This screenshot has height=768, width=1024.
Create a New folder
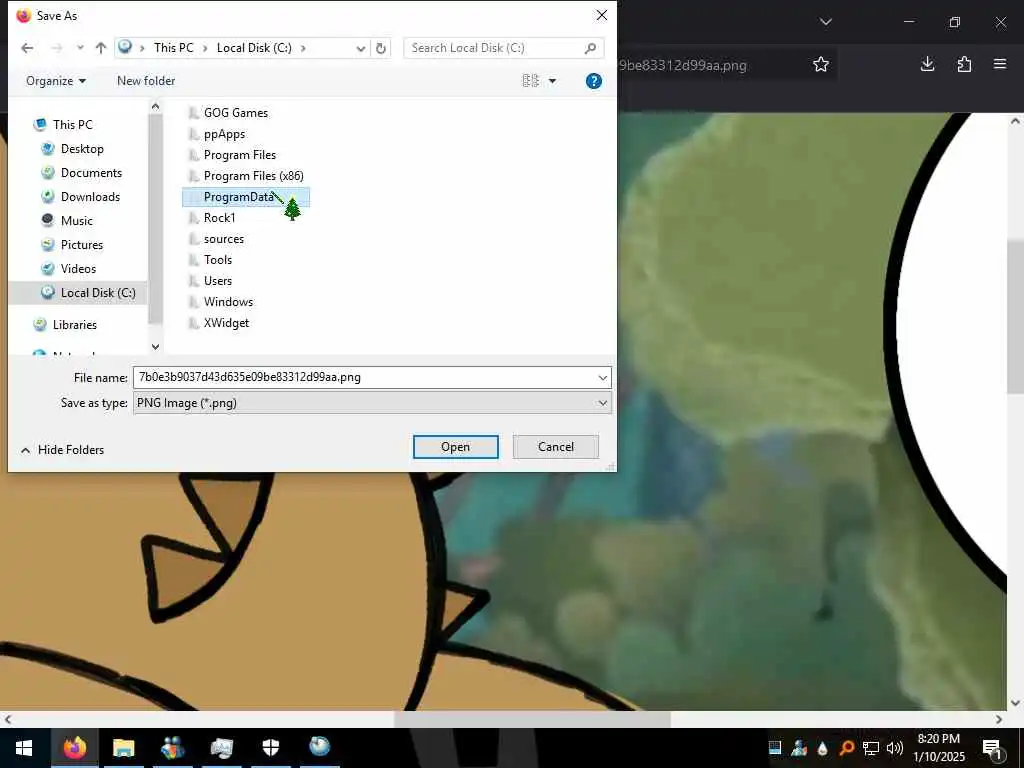pyautogui.click(x=146, y=81)
